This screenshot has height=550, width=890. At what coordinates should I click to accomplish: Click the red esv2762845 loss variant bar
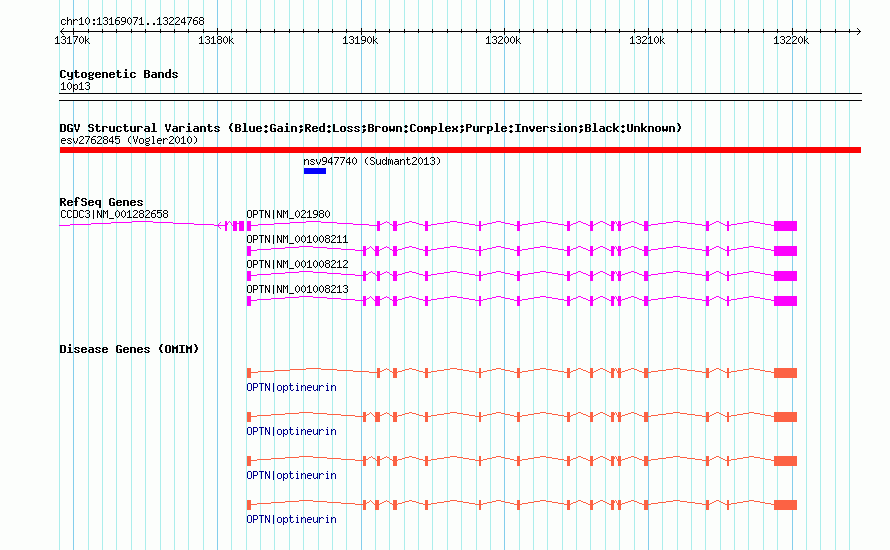point(460,150)
